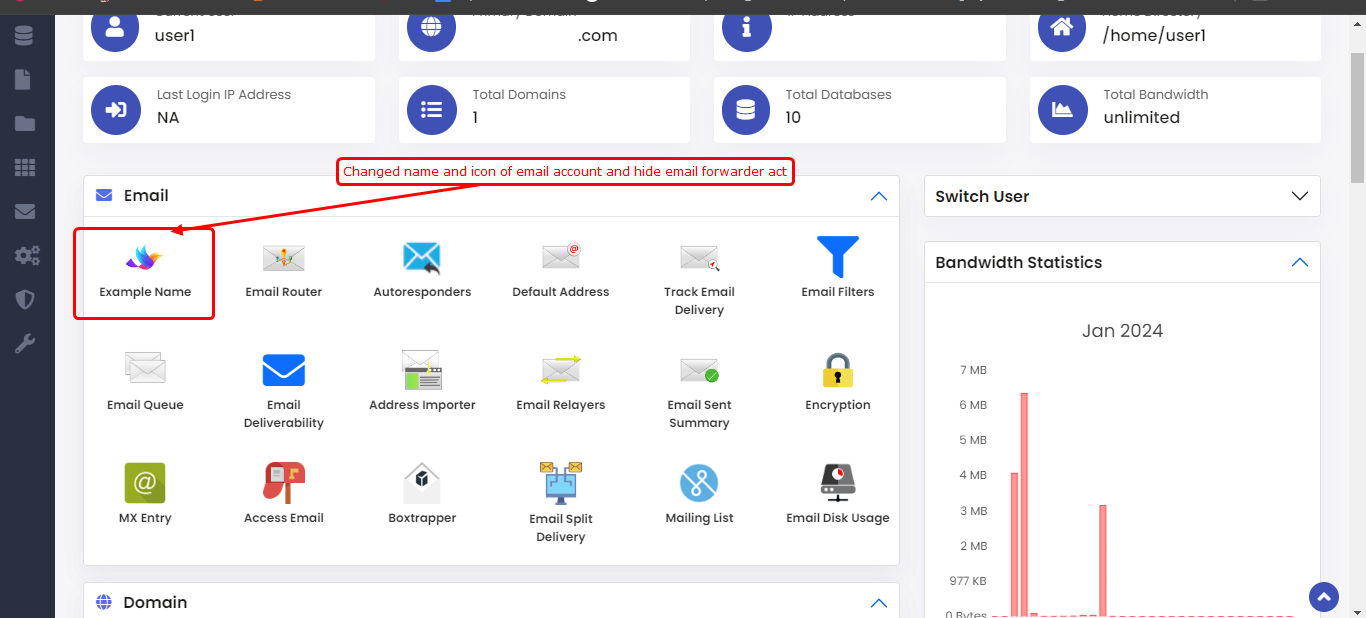Screen dimensions: 1366x618
Task: Open the database menu in sidebar
Action: (25, 37)
